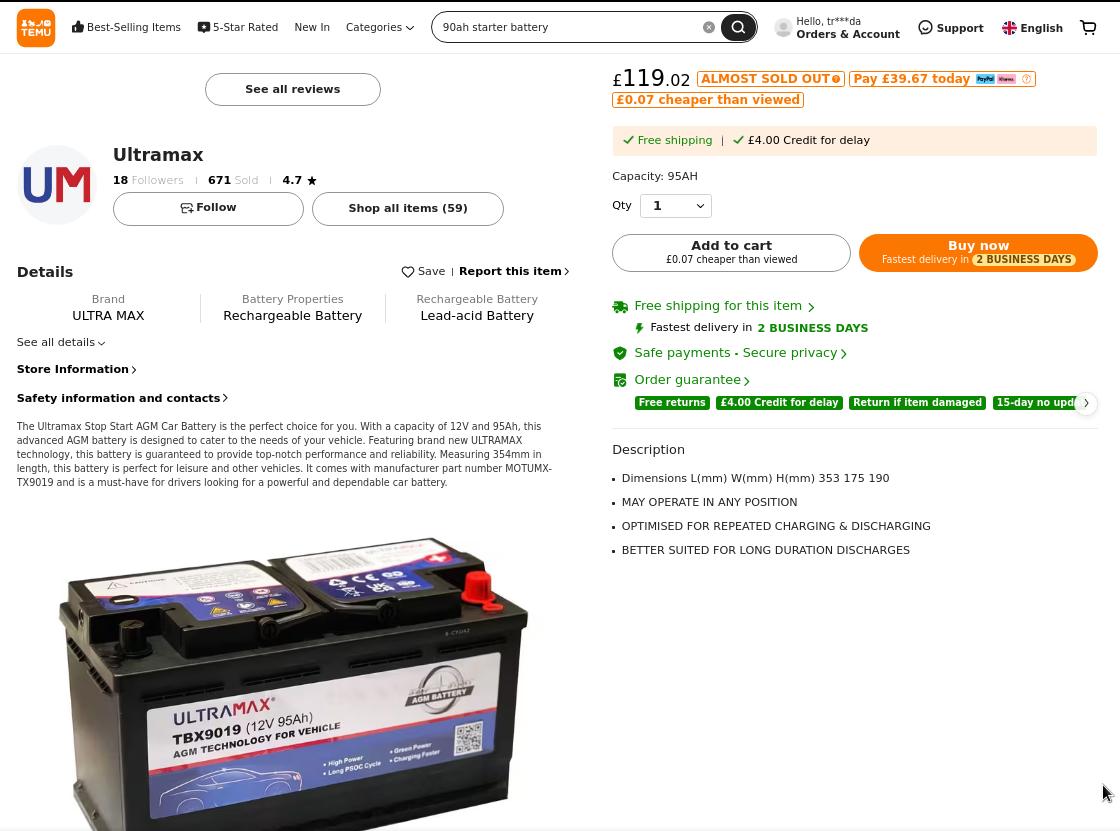Click into the search input field

568,27
